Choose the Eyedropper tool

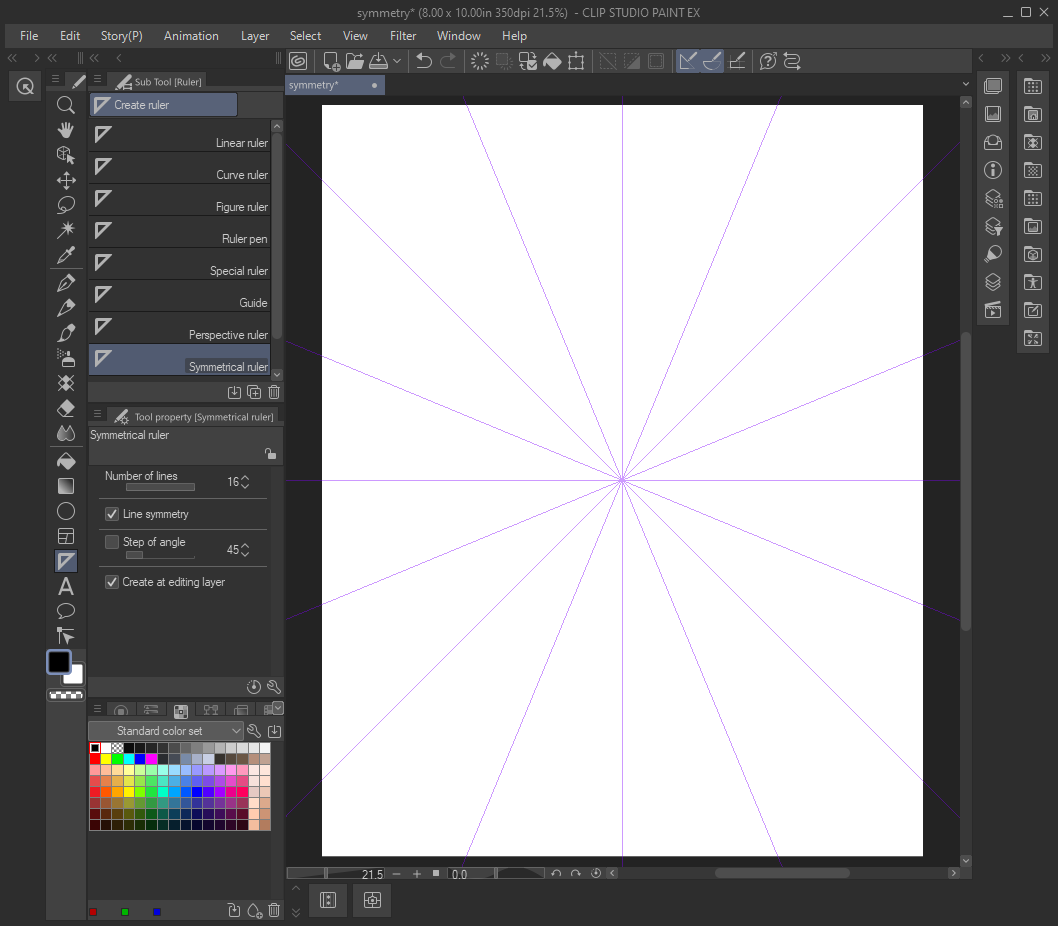(x=66, y=256)
